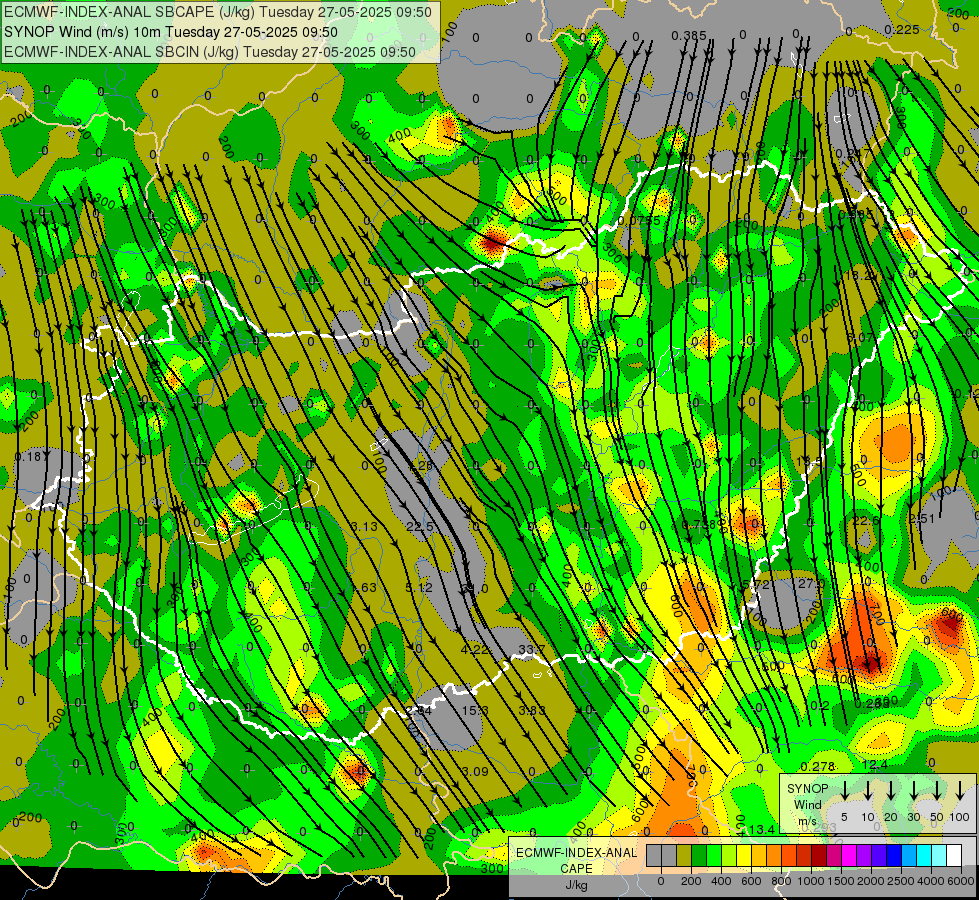Click the '22.5' value on the map
979x900 pixels.
(420, 527)
